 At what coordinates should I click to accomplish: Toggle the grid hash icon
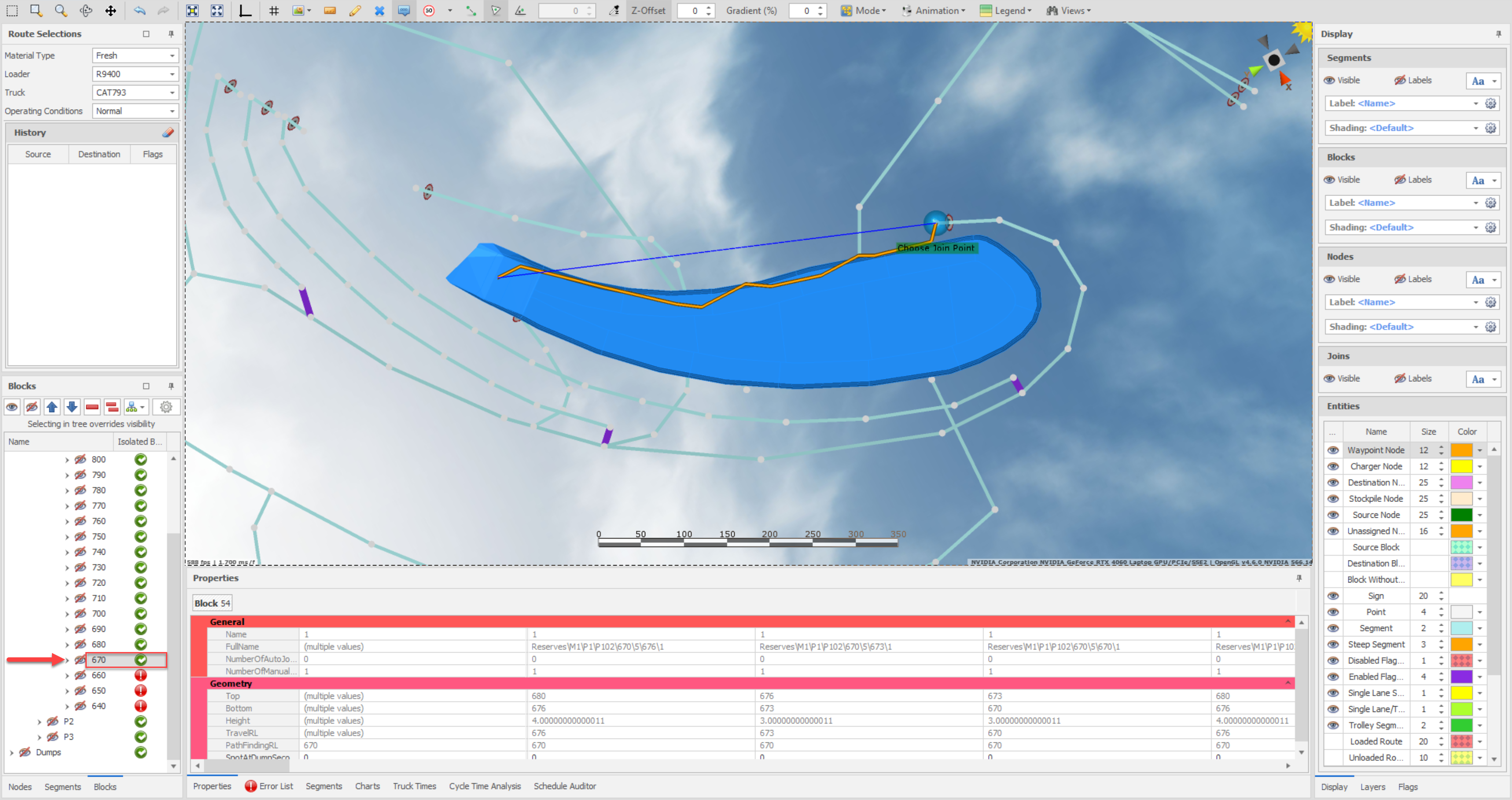coord(273,11)
